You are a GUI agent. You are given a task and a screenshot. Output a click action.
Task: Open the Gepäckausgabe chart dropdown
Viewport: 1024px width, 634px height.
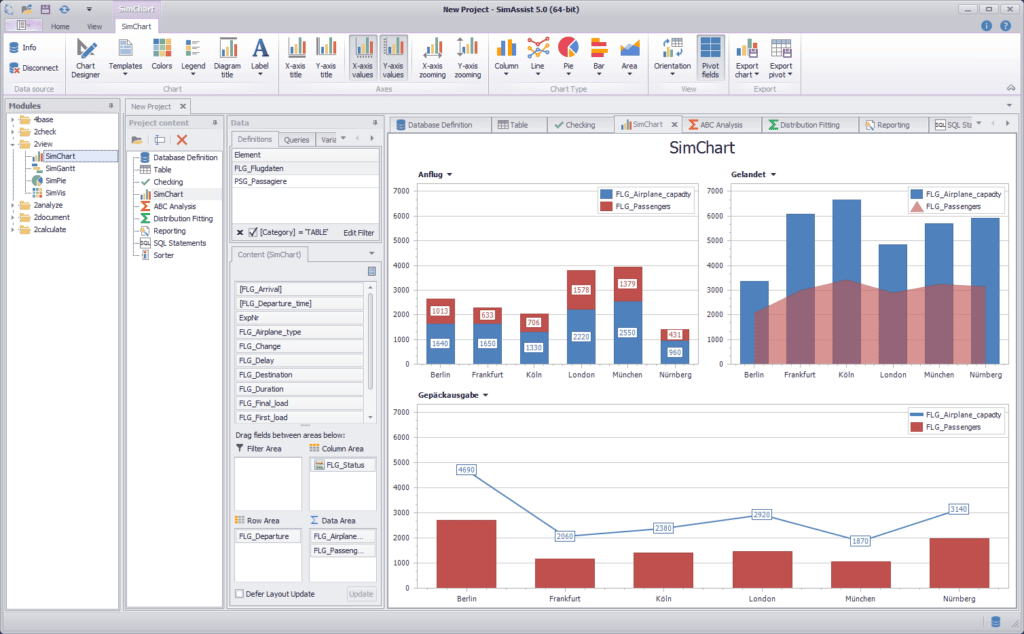(x=486, y=396)
